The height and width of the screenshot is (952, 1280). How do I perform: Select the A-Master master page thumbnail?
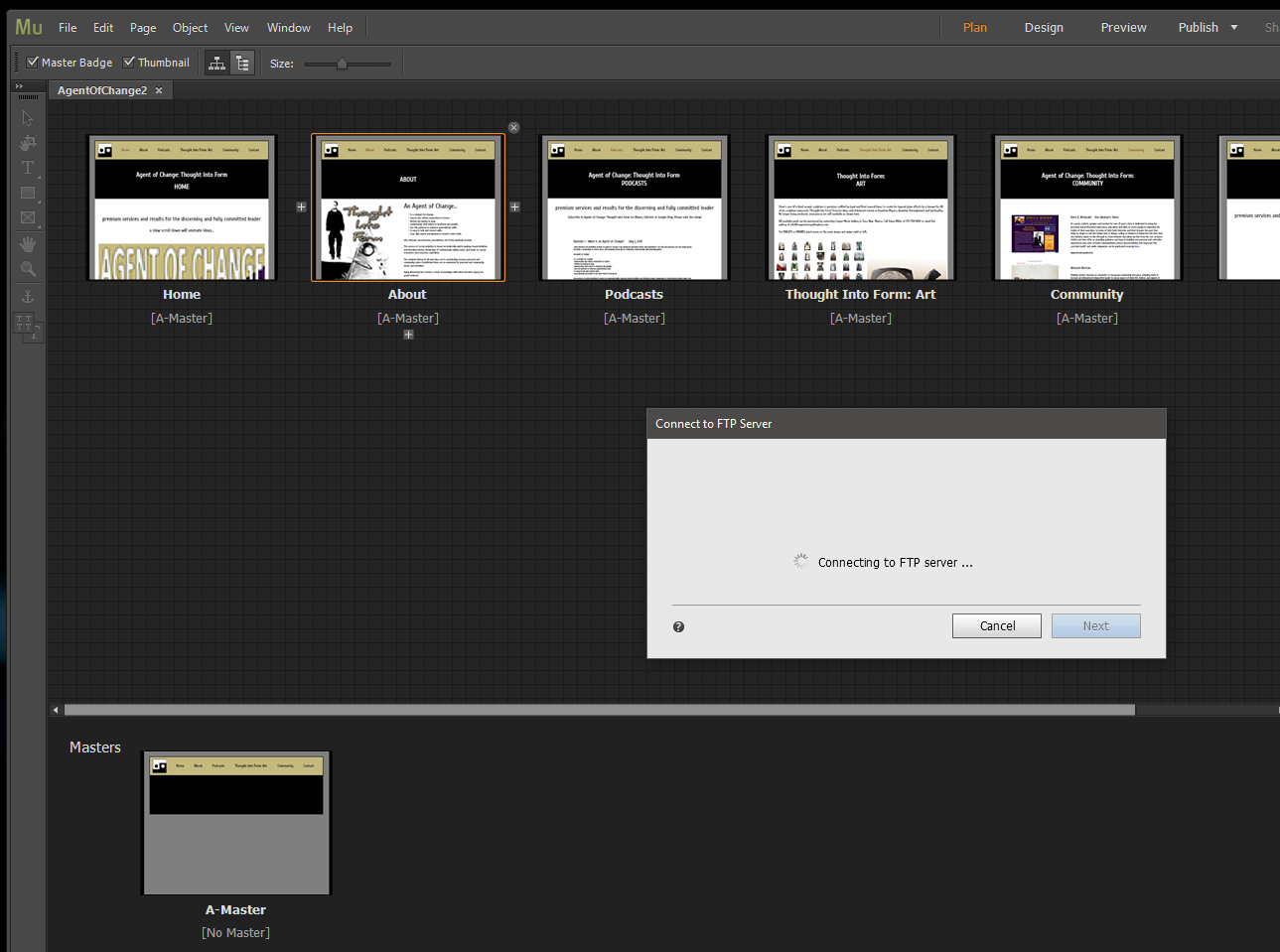point(236,823)
